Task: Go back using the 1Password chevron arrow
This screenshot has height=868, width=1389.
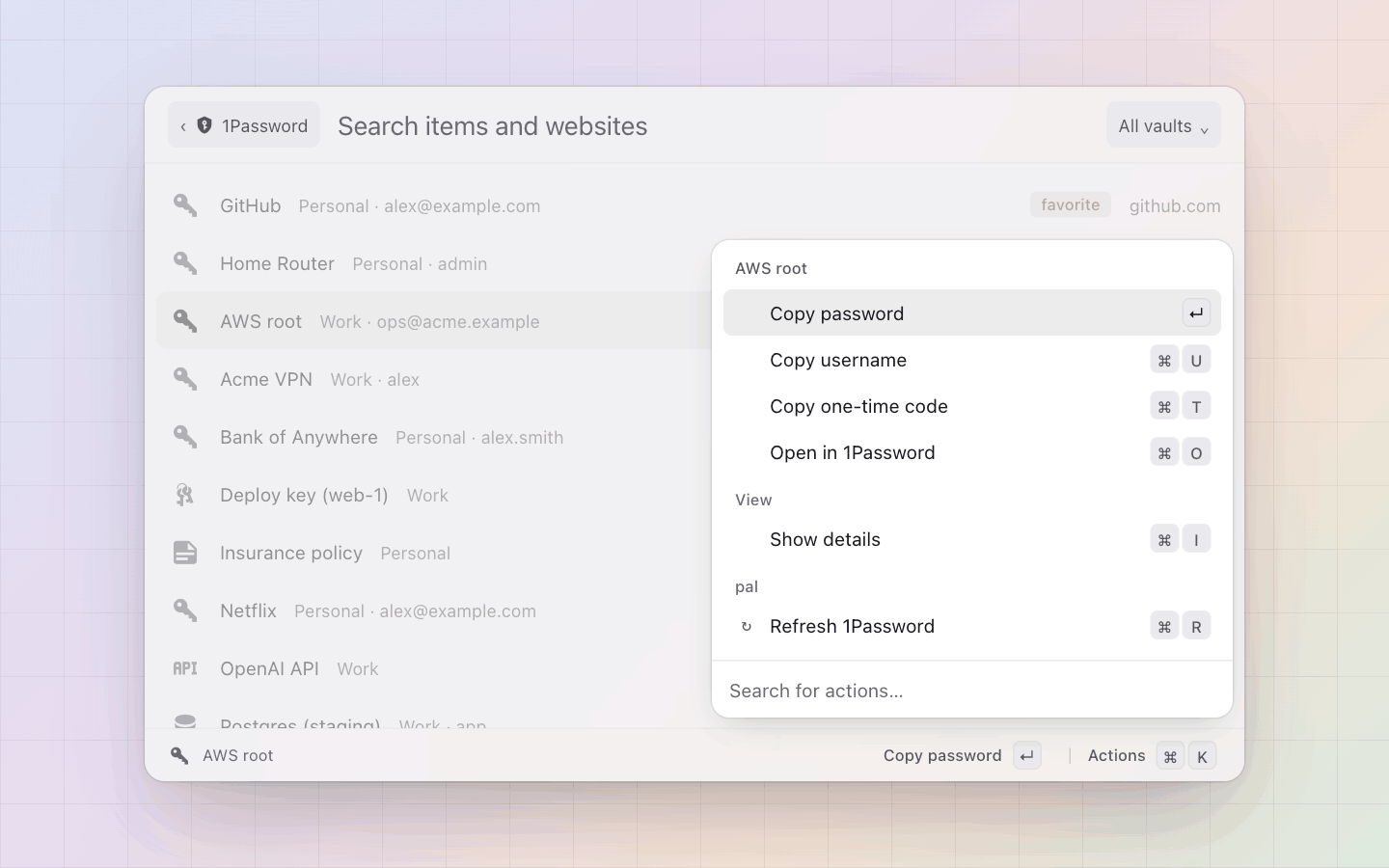Action: 183,126
